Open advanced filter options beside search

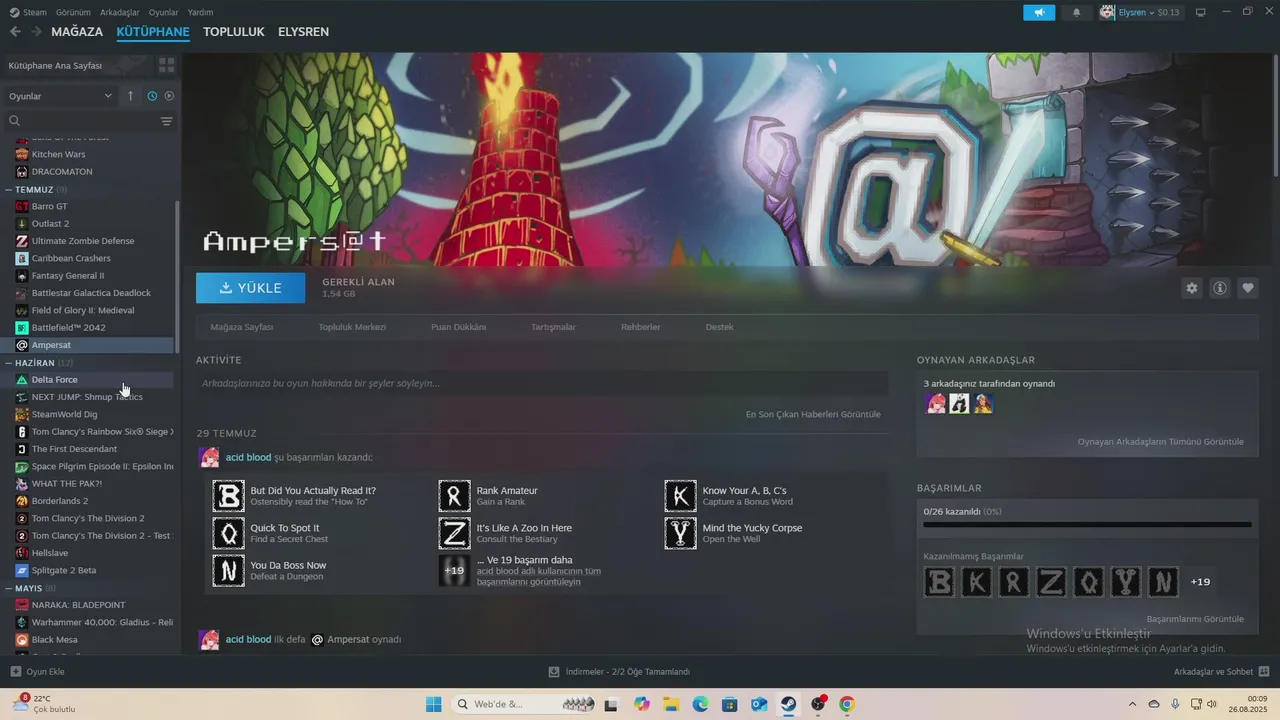click(x=166, y=121)
